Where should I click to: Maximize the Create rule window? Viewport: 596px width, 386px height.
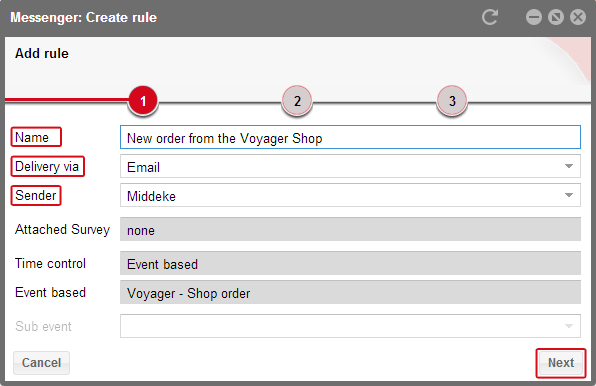coord(556,17)
